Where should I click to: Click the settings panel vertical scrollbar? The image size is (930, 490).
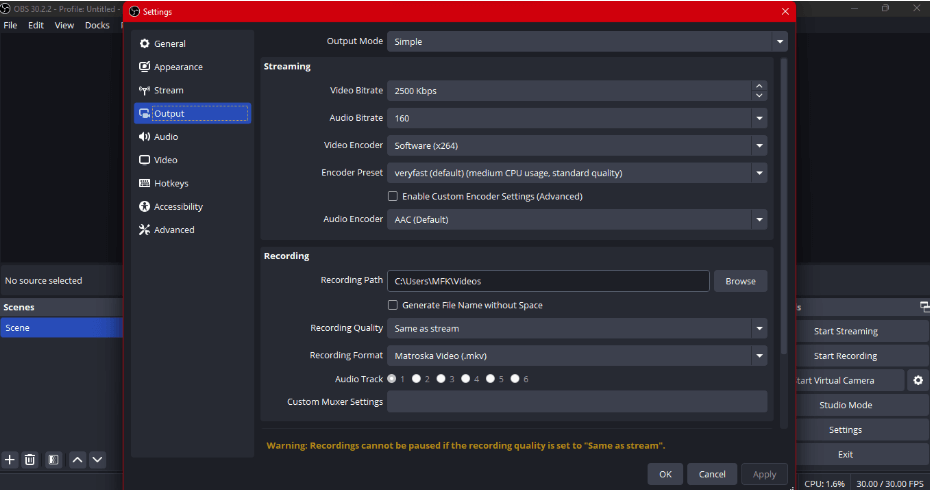point(784,208)
